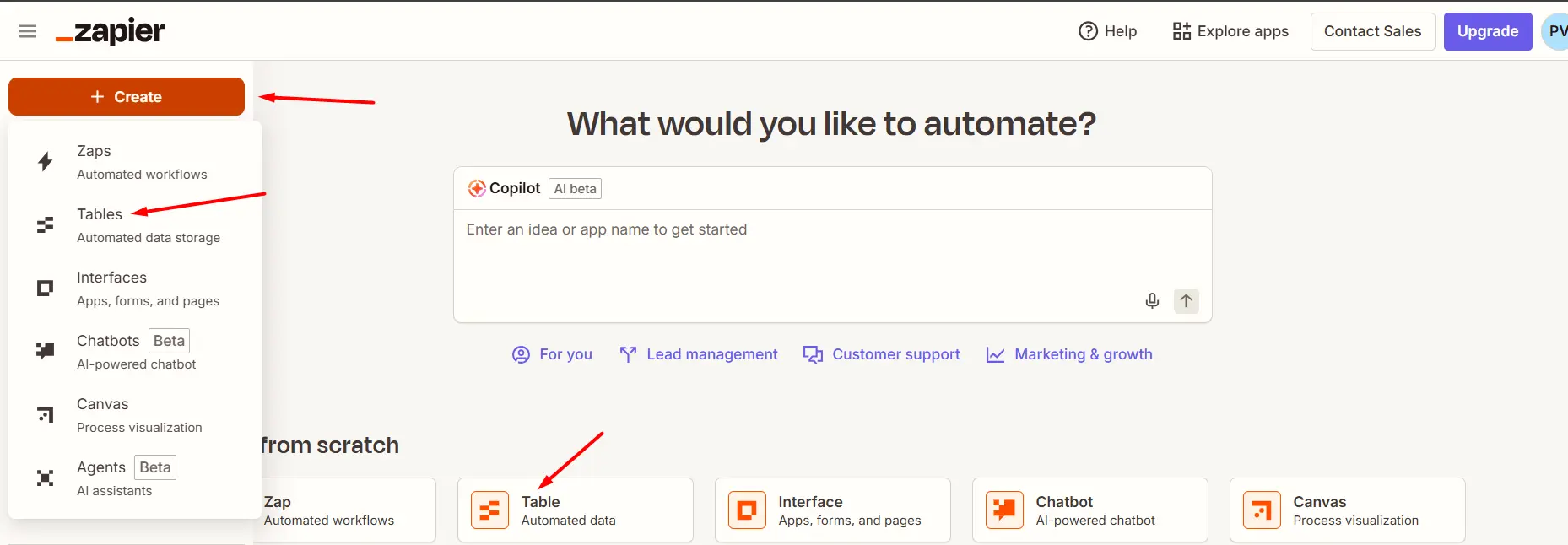Screen dimensions: 1568x545
Task: Click the Beta badge beside Chatbots
Action: pos(169,341)
